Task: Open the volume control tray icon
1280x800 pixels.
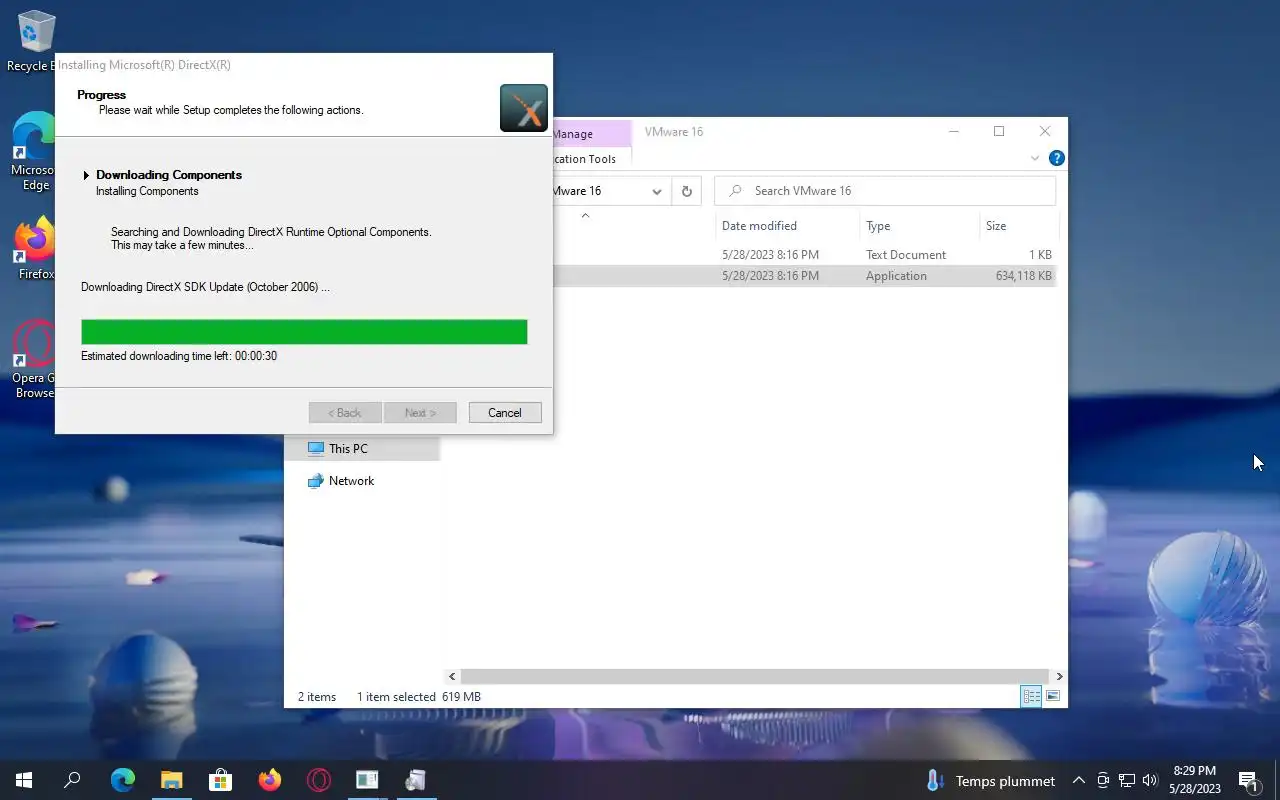Action: (x=1150, y=780)
